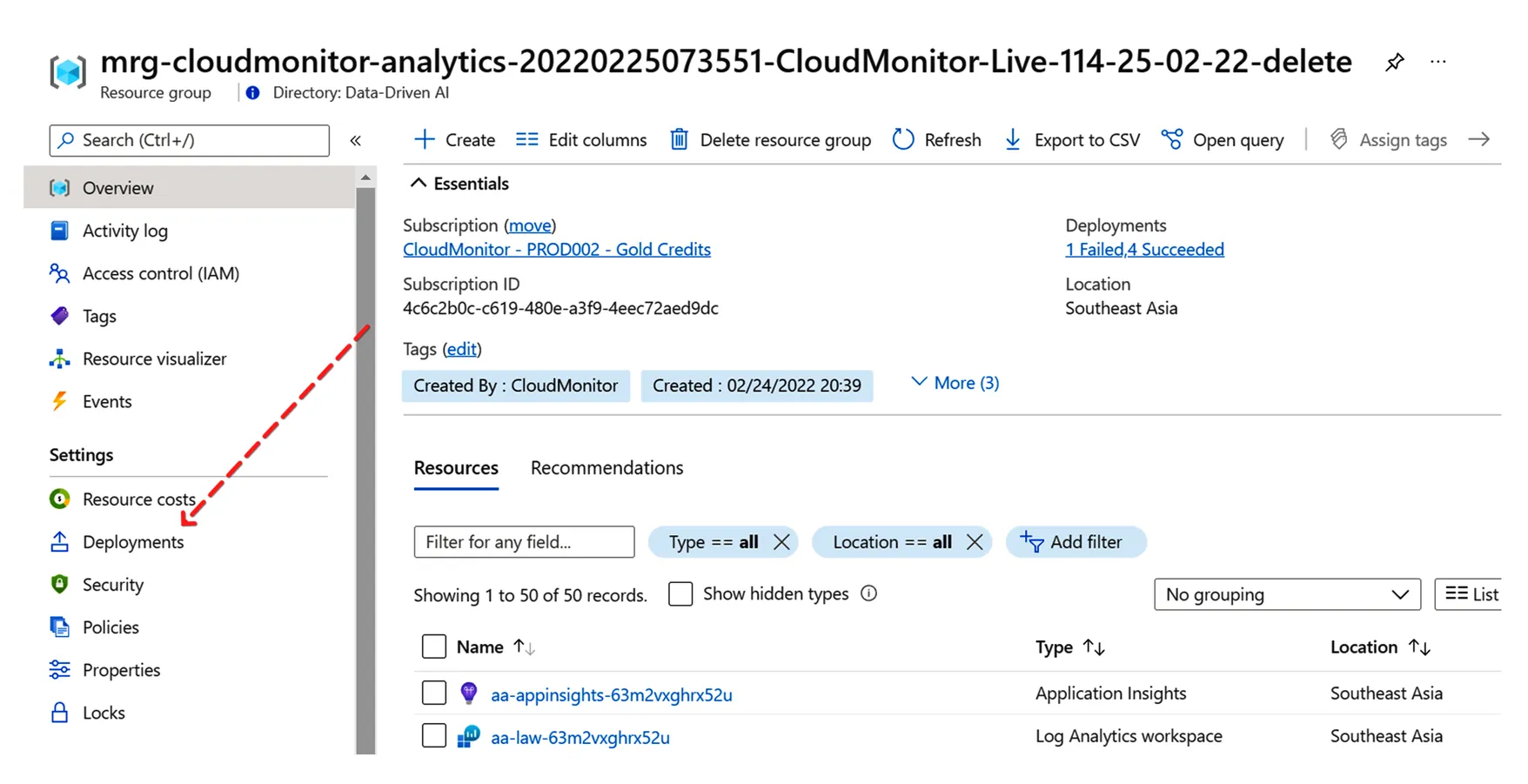Click the Application Insights lightbulb icon
1528x784 pixels.
point(469,694)
